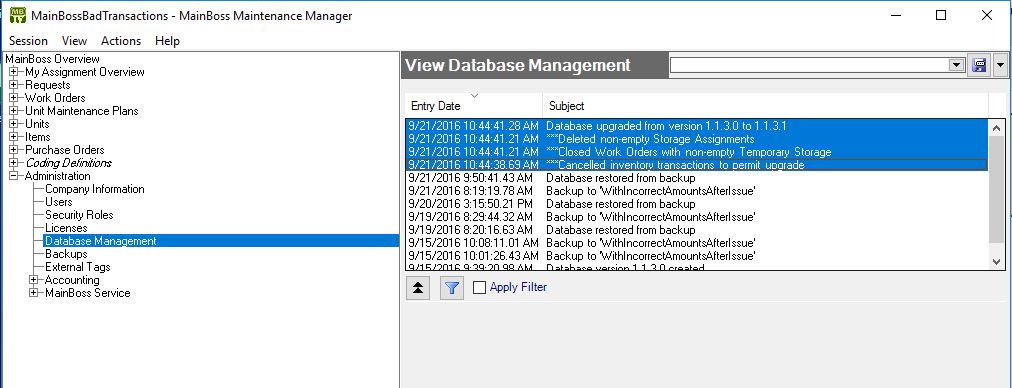Select Licenses in the tree
Screen dimensions: 1012x388
(66, 228)
